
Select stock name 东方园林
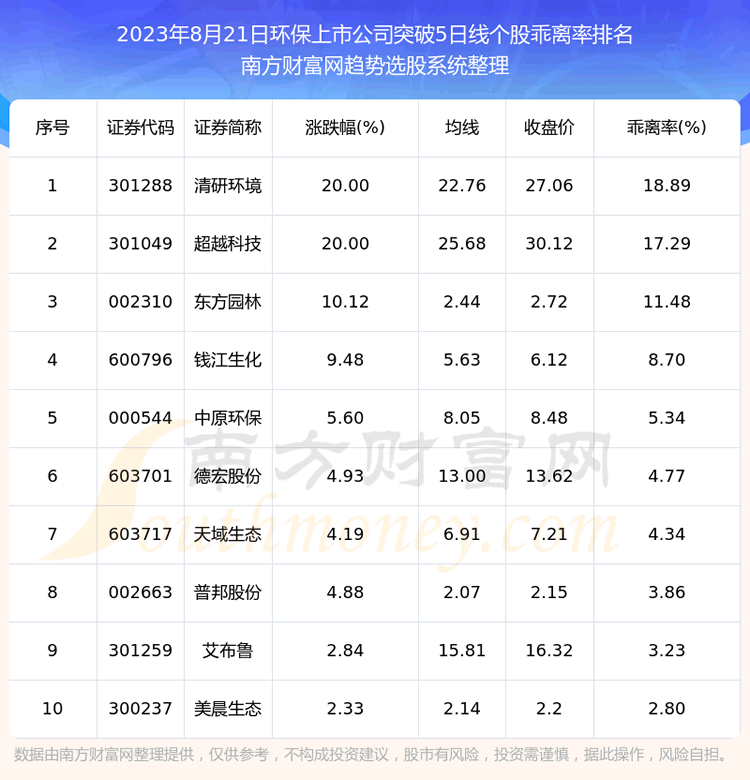[x=228, y=302]
